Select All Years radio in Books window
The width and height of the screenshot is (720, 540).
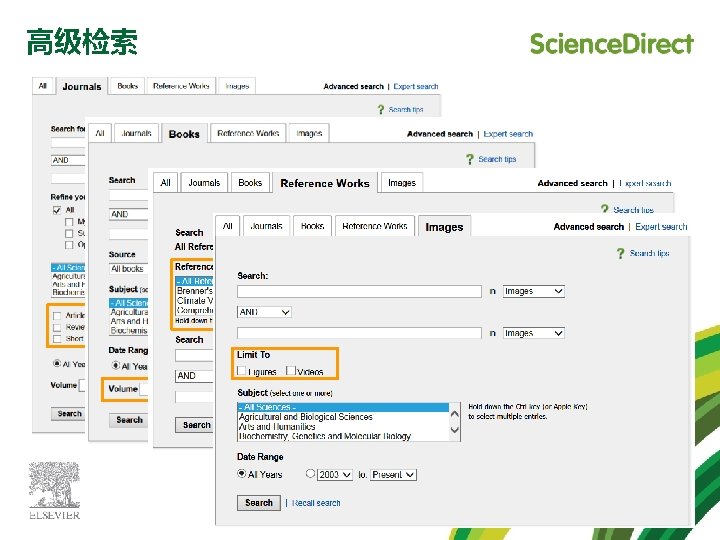click(116, 366)
